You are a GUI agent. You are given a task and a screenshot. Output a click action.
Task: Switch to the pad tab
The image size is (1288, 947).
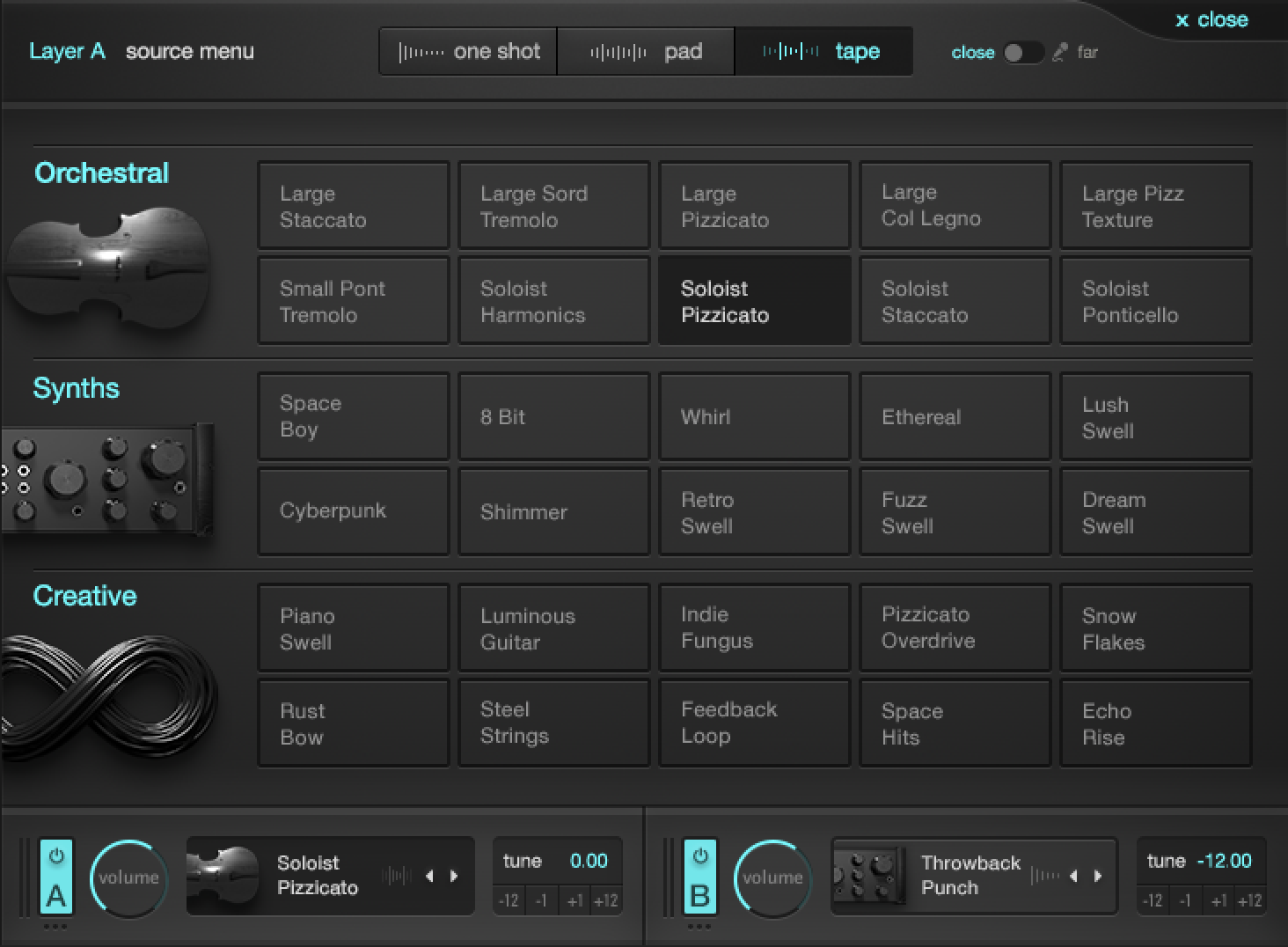point(647,51)
